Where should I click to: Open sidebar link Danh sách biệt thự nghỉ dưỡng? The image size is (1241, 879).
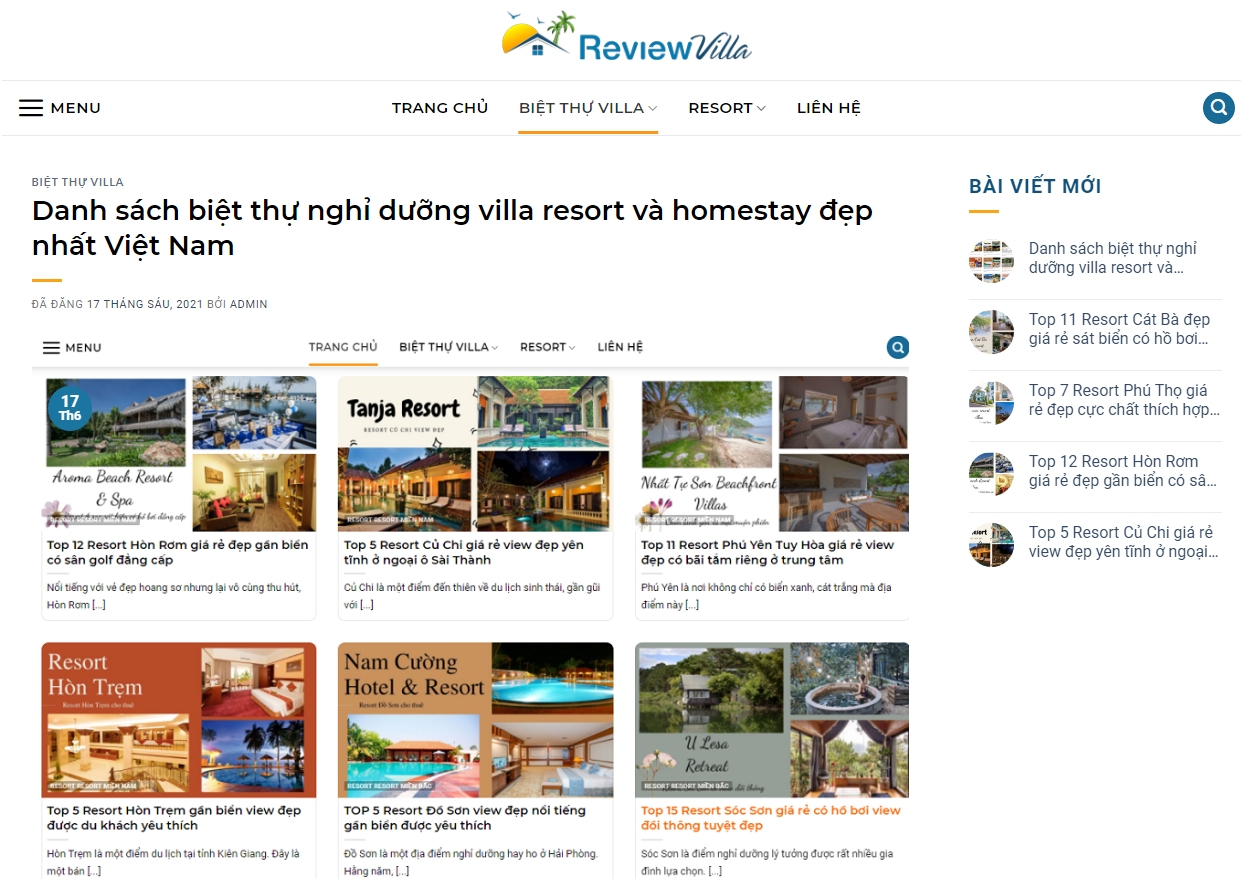(1113, 258)
